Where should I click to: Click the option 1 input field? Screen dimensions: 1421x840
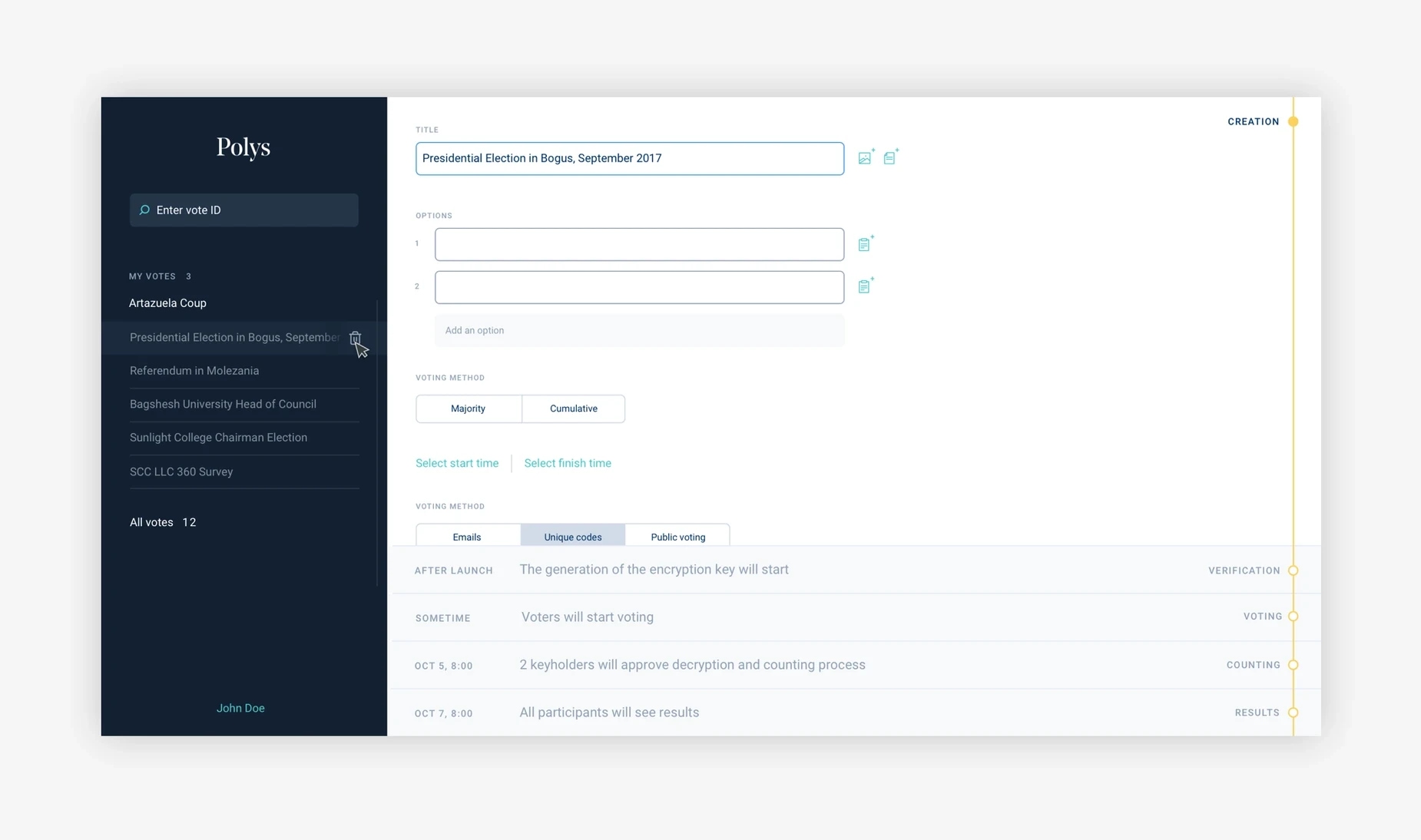pyautogui.click(x=639, y=244)
